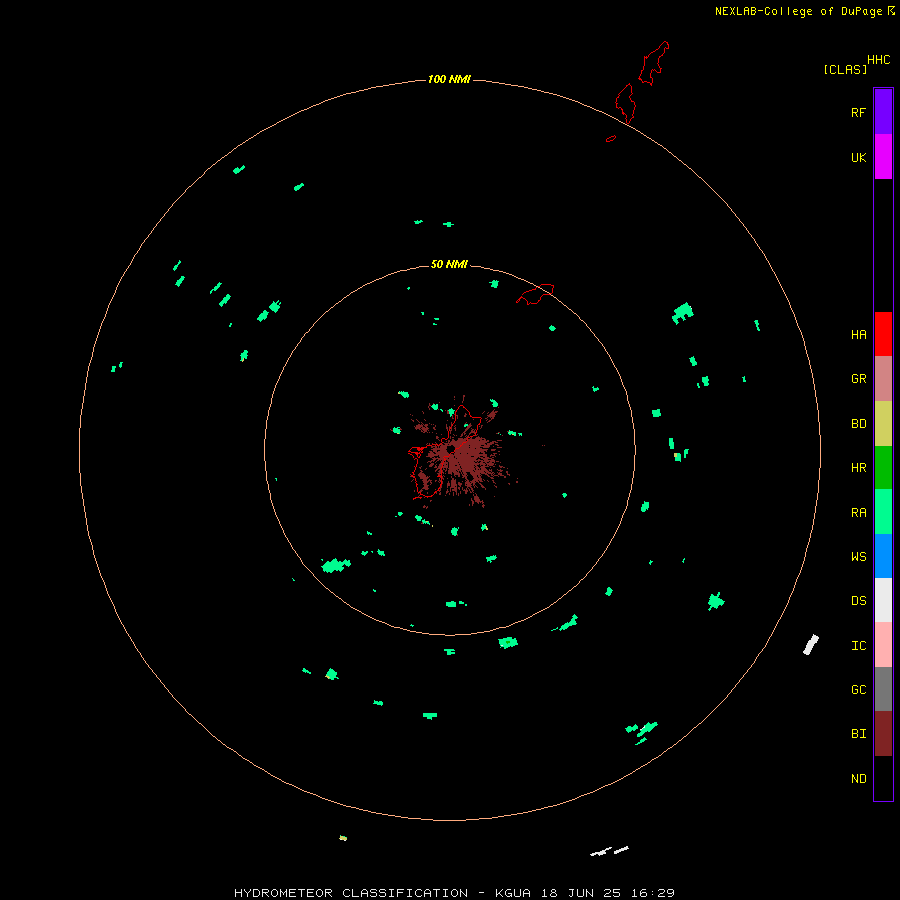Viewport: 900px width, 900px height.
Task: Click the ND black legend swatch
Action: tap(883, 778)
